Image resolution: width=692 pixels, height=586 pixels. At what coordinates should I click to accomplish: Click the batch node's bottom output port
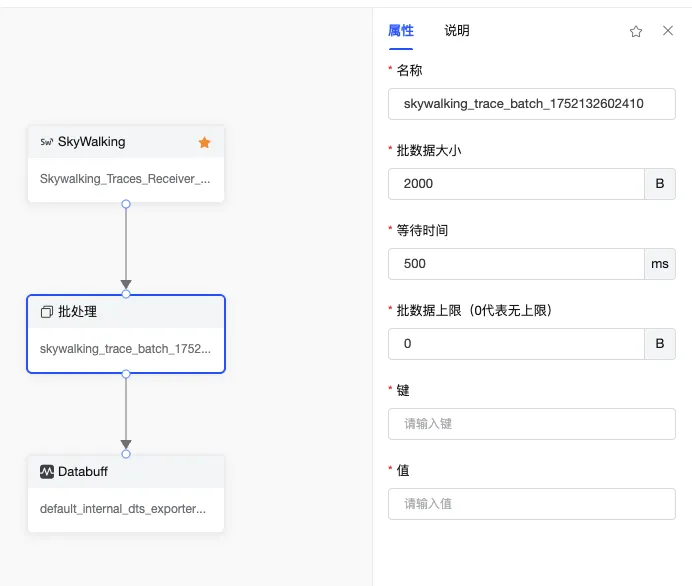pos(126,374)
